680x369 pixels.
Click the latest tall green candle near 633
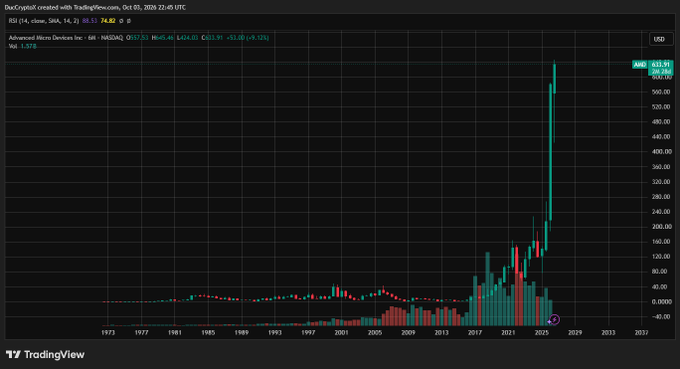point(554,78)
